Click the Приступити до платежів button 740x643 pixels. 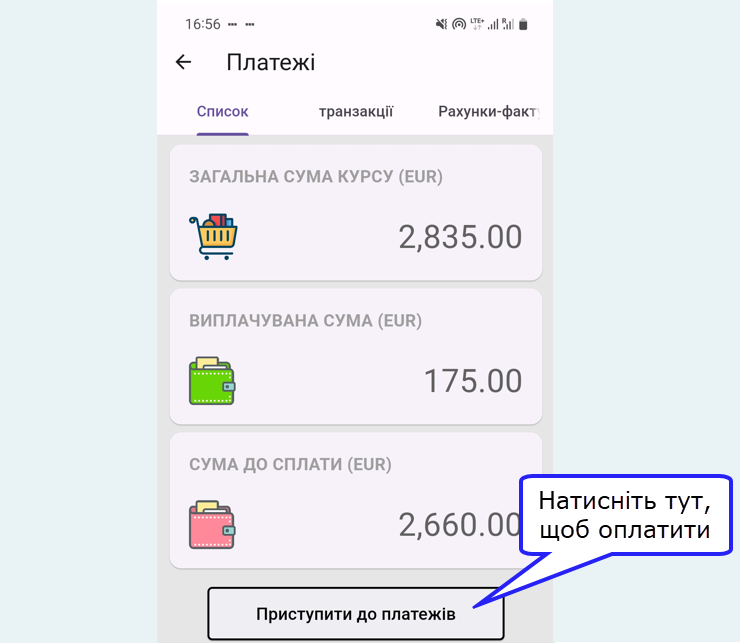click(356, 614)
